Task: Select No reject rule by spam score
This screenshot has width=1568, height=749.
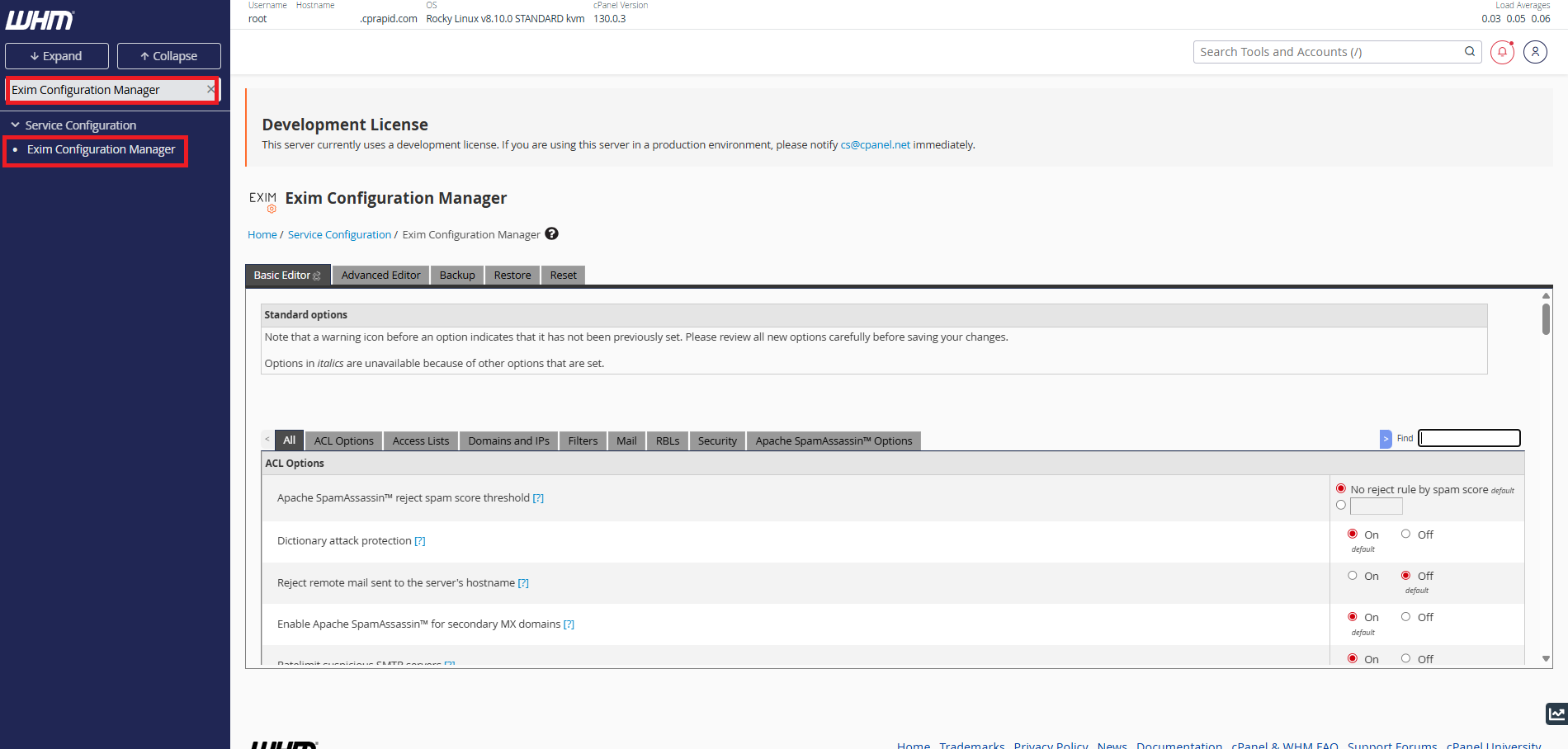Action: (x=1340, y=488)
